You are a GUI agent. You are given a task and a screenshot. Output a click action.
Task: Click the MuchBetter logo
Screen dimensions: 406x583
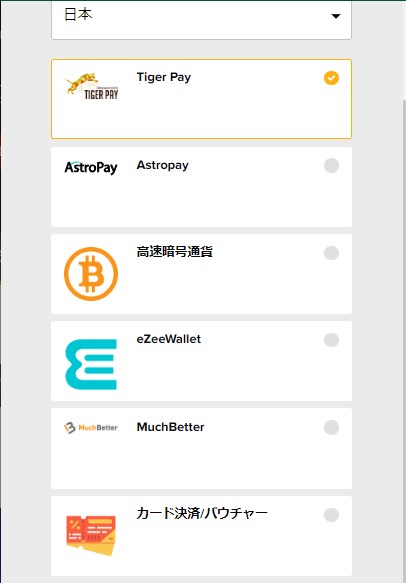(x=91, y=428)
